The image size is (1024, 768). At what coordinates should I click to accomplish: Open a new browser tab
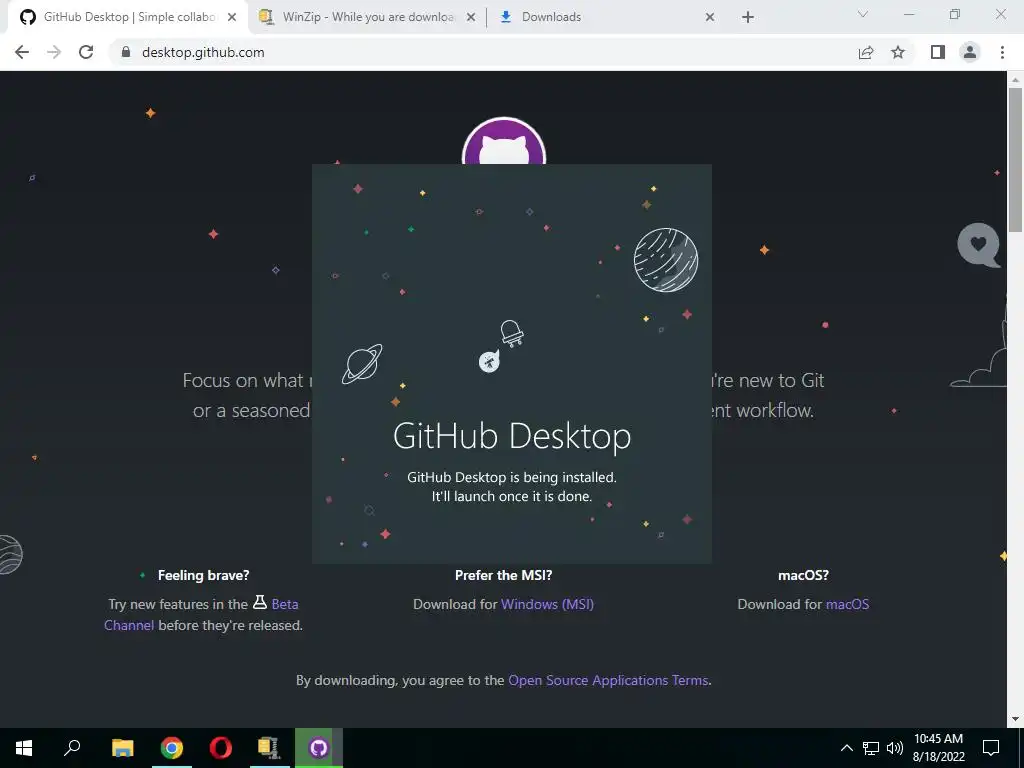coord(748,17)
